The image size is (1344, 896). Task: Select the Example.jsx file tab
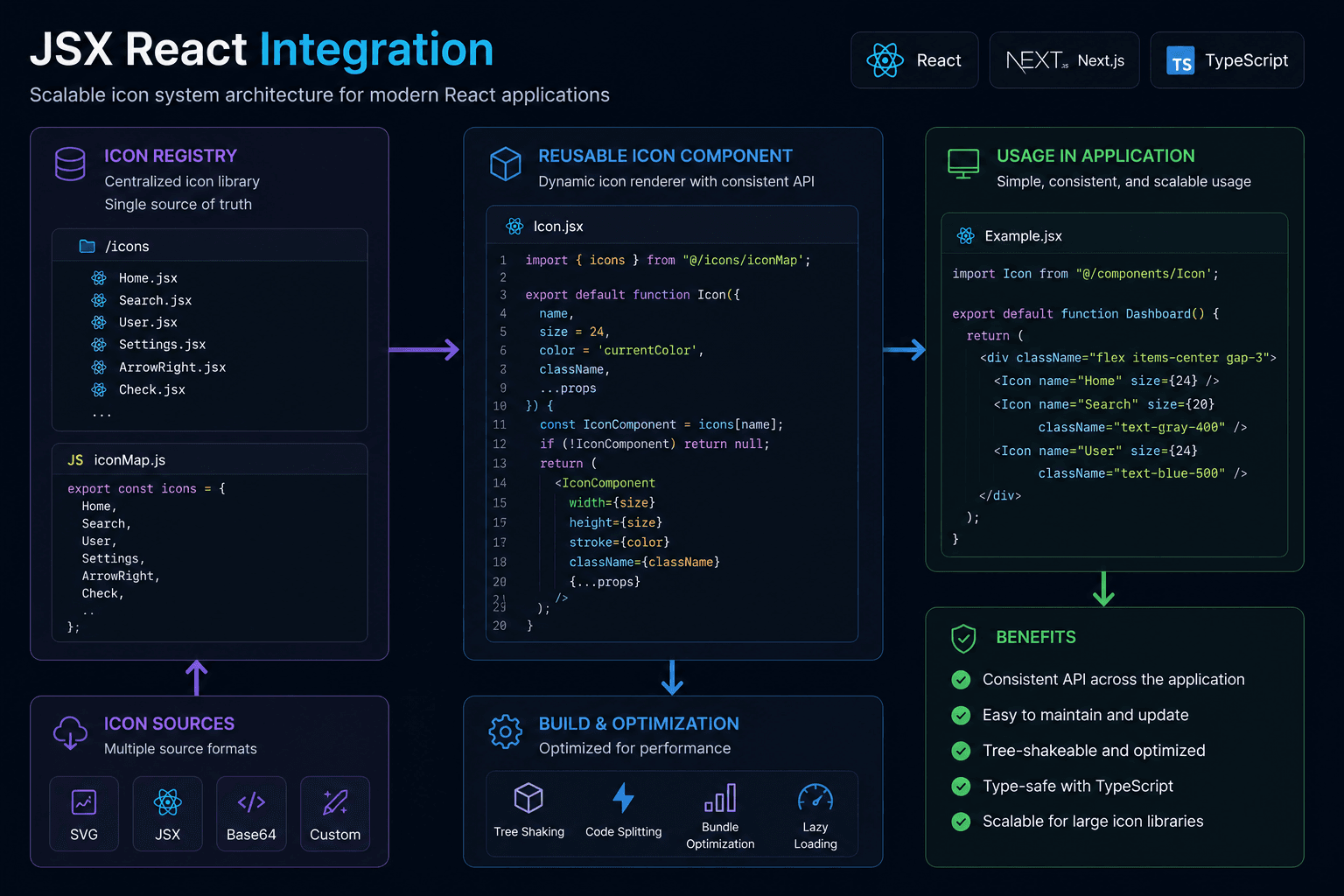point(1114,235)
